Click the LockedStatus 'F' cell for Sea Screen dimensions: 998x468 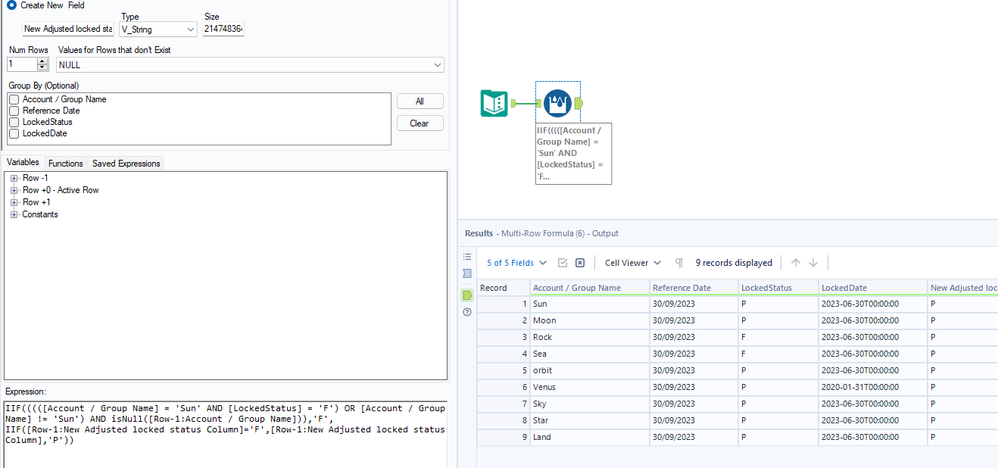[778, 354]
